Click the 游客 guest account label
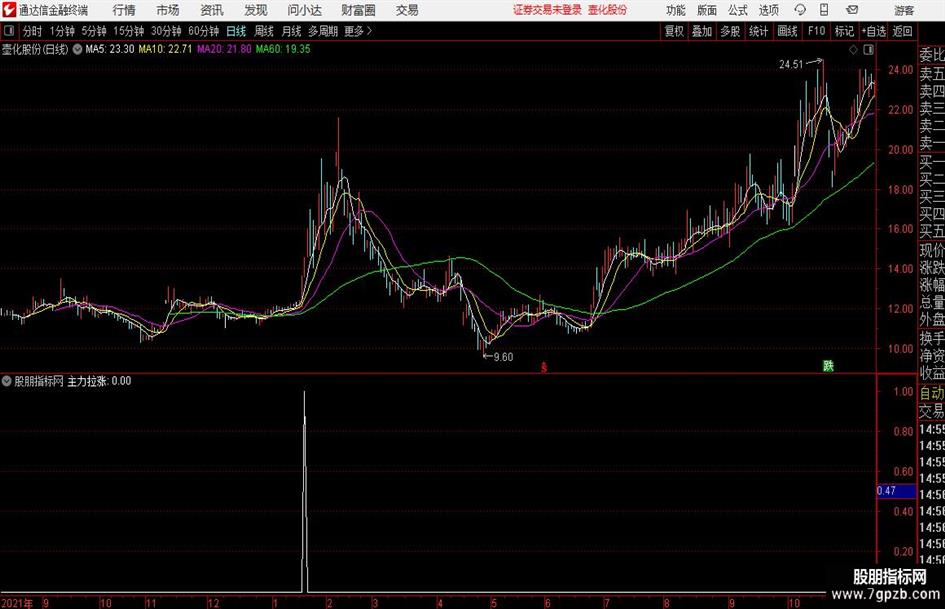The height and width of the screenshot is (609, 945). (903, 10)
